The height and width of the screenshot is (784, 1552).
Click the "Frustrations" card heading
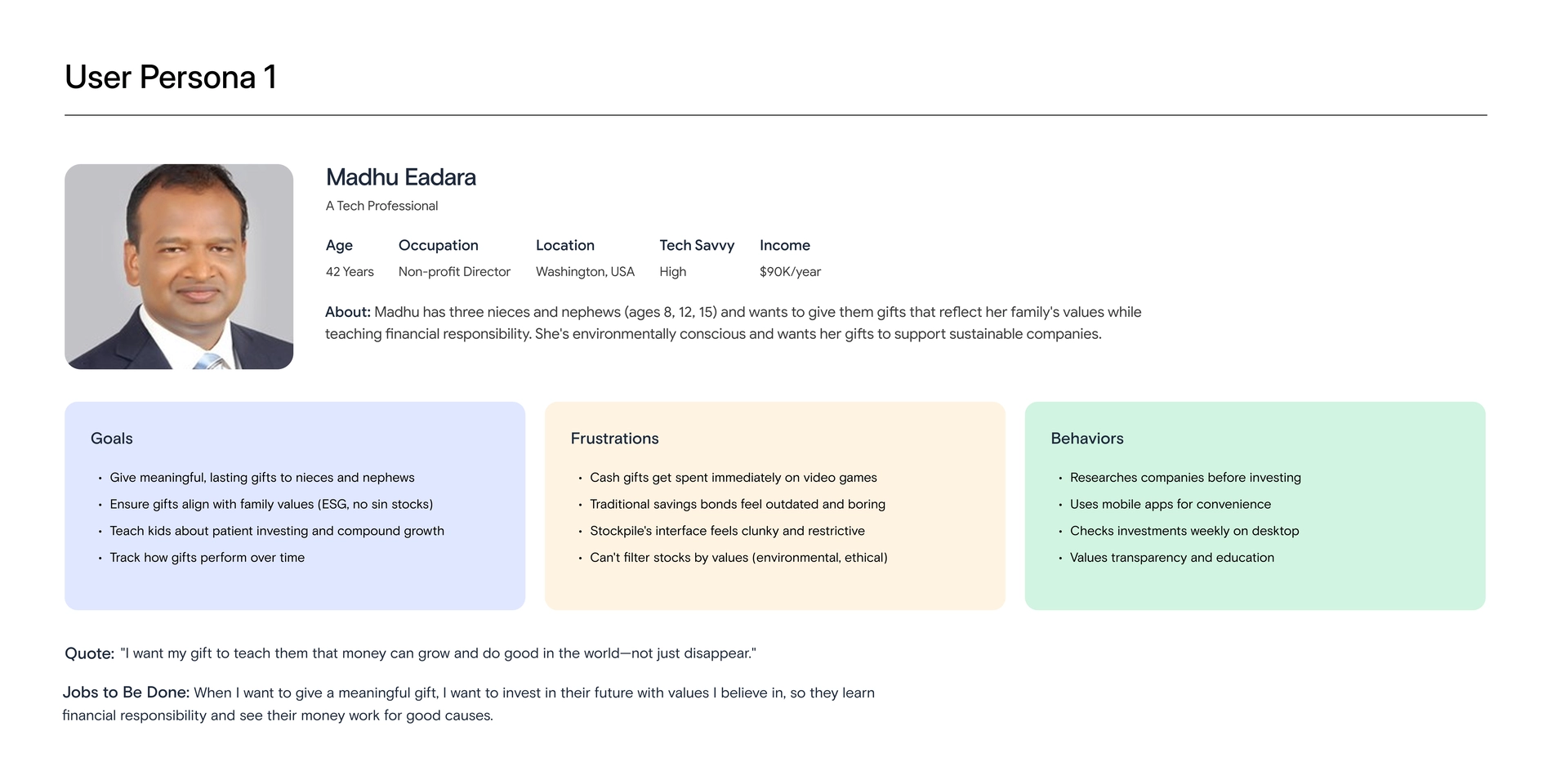coord(614,439)
